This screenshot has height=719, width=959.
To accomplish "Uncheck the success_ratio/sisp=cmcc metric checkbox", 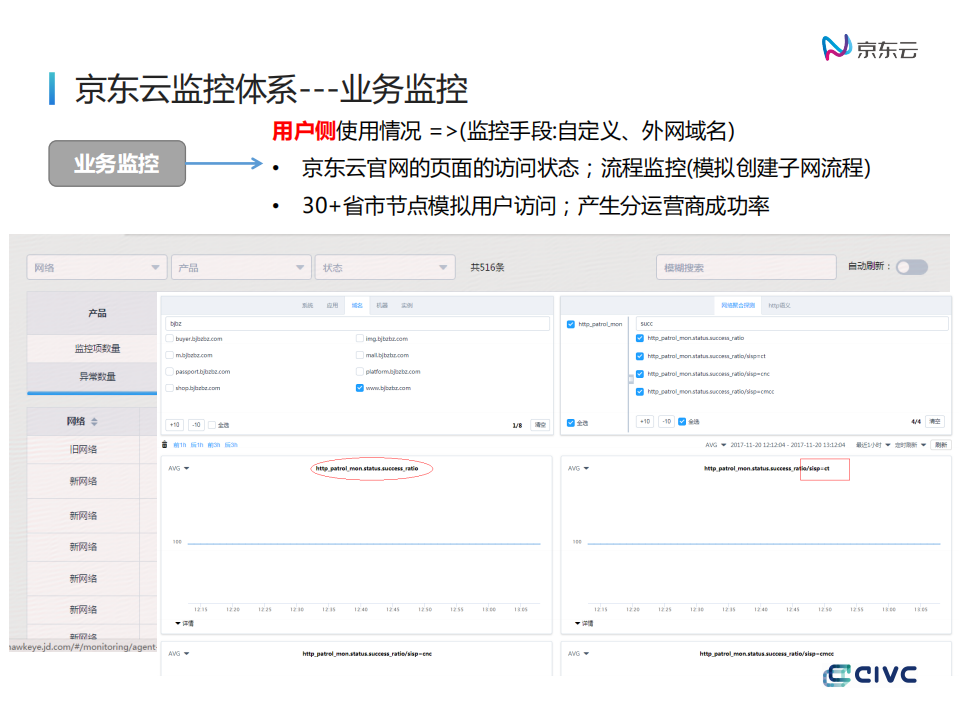I will tap(639, 391).
